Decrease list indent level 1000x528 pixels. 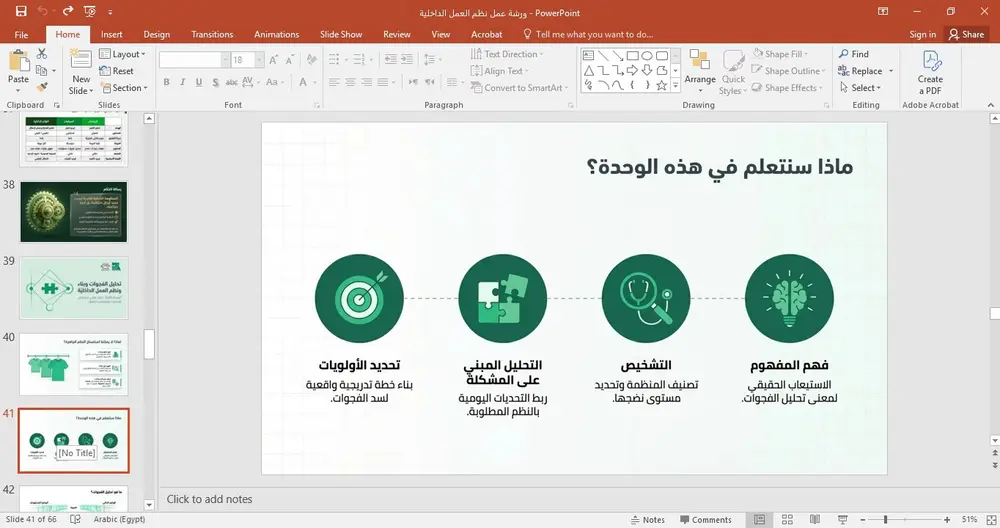(x=390, y=59)
